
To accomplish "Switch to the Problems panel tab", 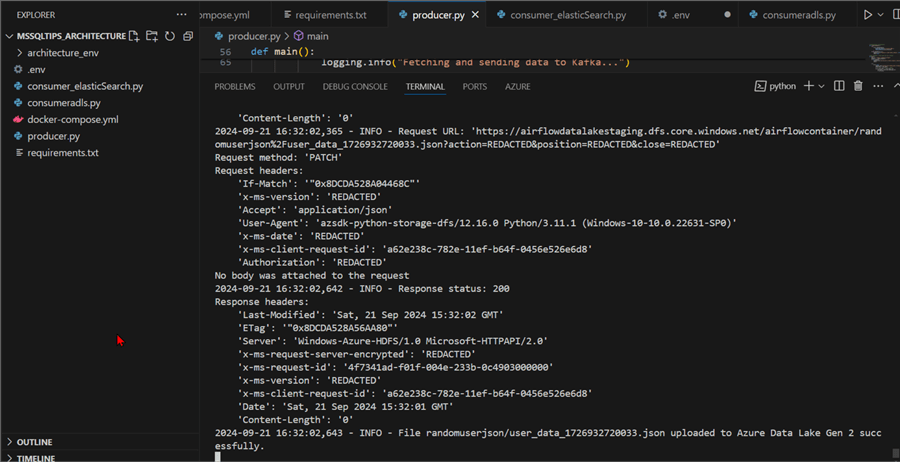I will pos(234,87).
